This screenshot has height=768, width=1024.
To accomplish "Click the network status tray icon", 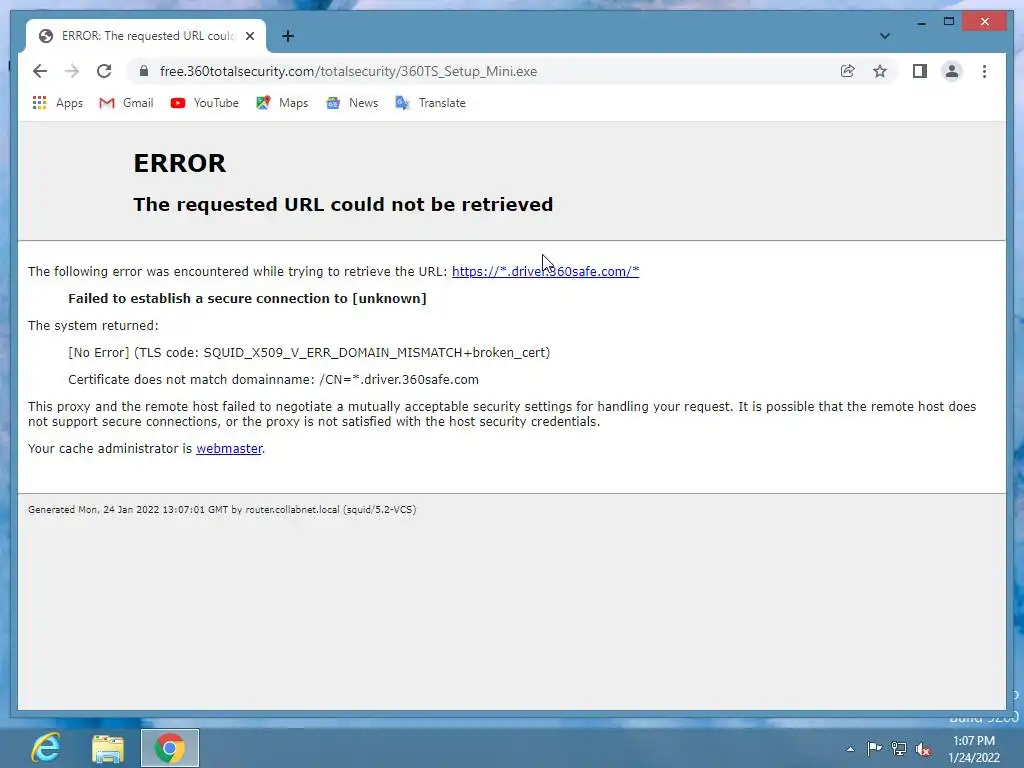I will click(x=899, y=749).
